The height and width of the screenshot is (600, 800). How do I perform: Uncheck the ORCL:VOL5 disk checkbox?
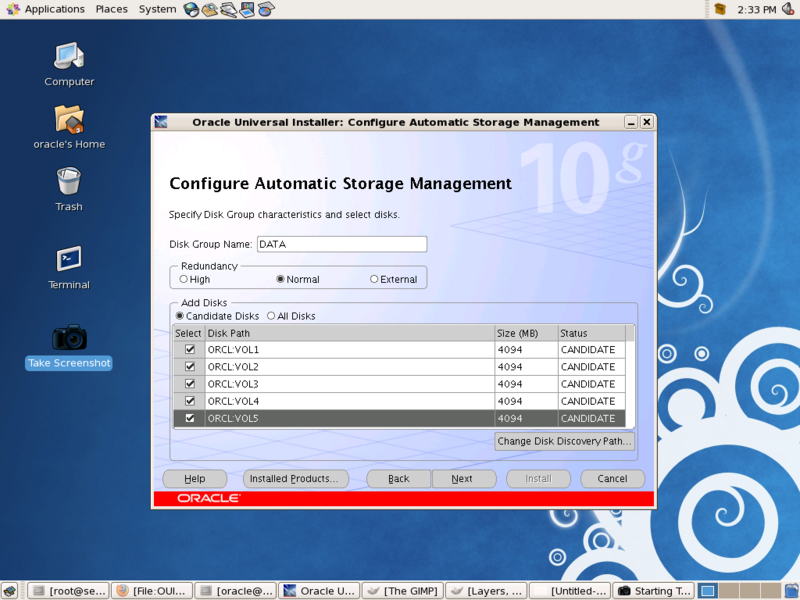click(190, 418)
